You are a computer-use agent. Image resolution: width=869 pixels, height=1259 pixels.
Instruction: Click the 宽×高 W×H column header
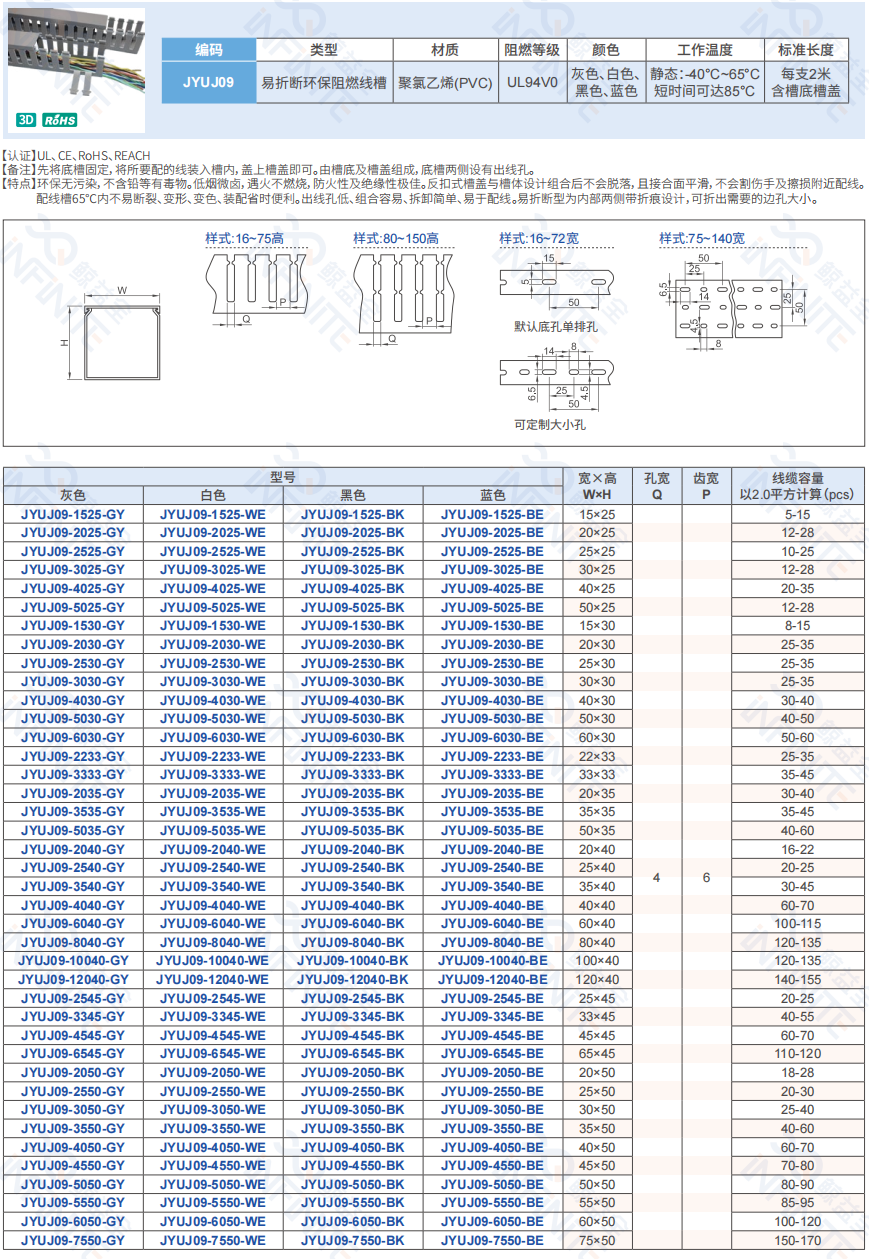(598, 486)
